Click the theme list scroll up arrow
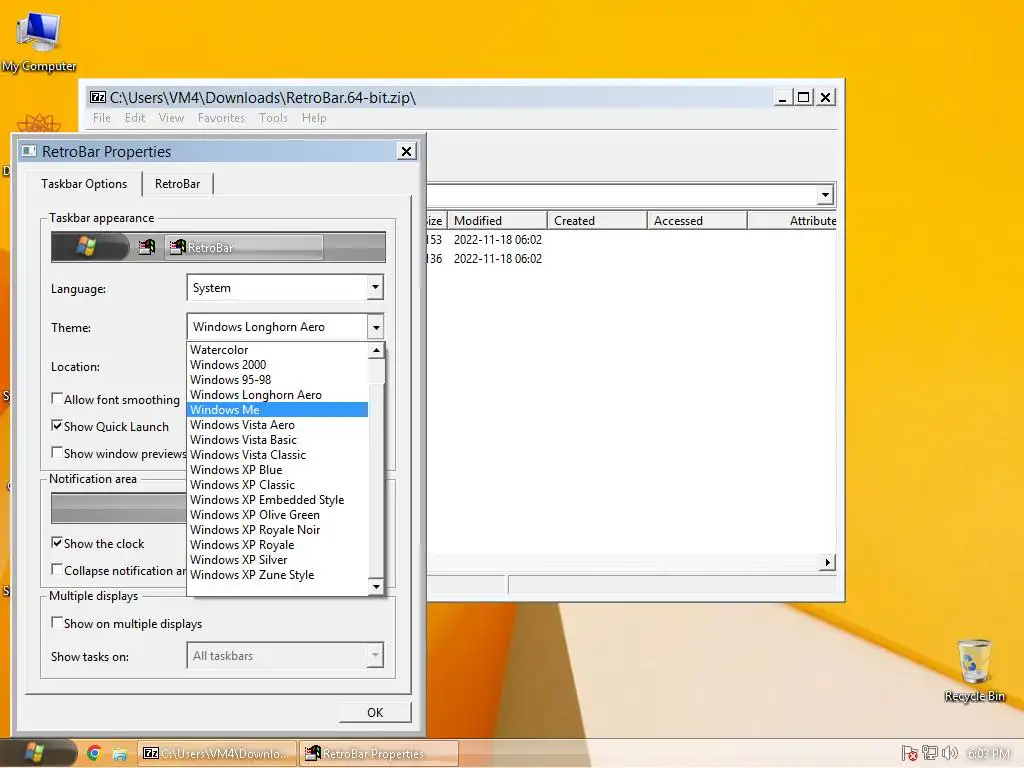The image size is (1024, 768). click(376, 351)
